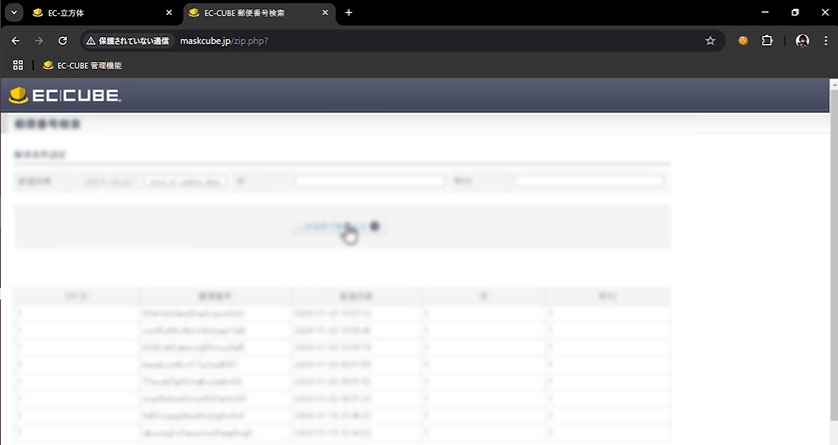This screenshot has width=838, height=445.
Task: Close the EC-CUBE 郵便番号検索 tab
Action: [325, 13]
